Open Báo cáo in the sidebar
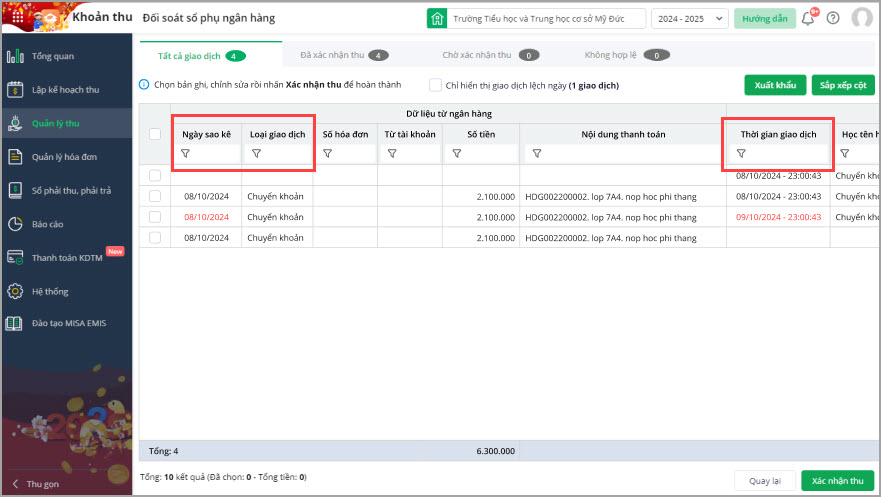Viewport: 881px width, 497px height. (x=67, y=224)
